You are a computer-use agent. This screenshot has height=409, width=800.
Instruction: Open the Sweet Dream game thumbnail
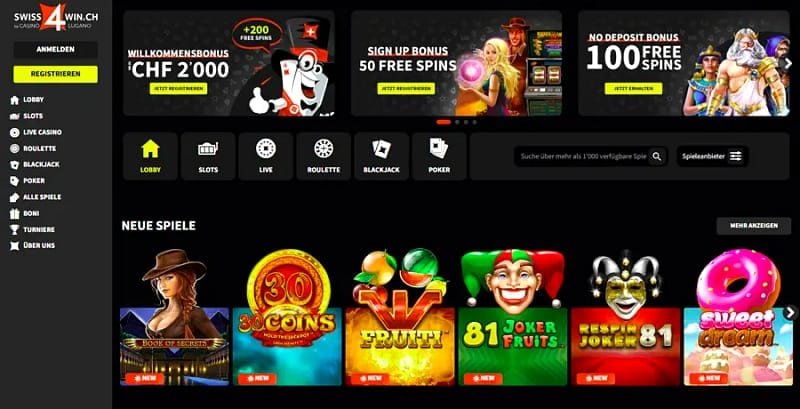tap(738, 317)
